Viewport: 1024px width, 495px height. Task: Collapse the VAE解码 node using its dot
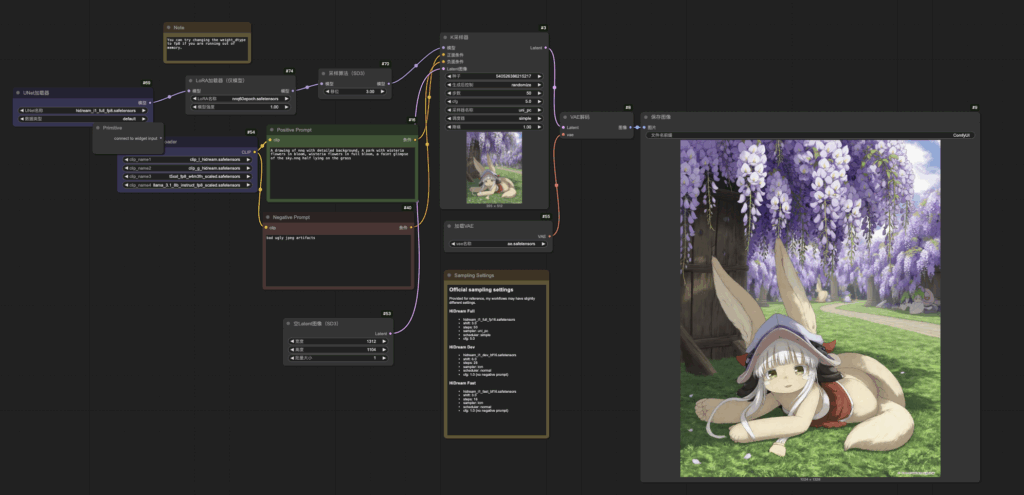click(x=565, y=117)
